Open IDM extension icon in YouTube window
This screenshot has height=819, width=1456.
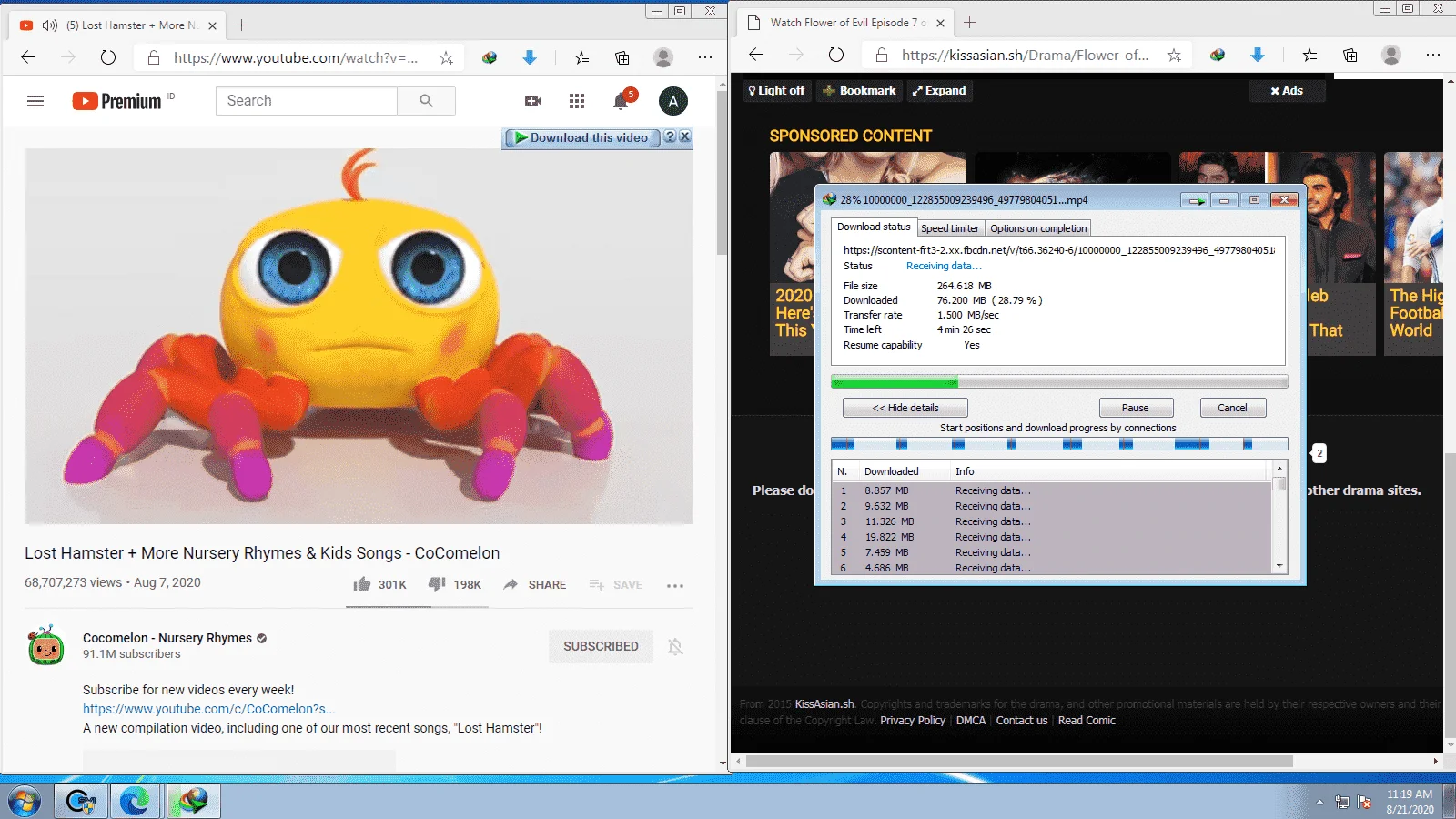[490, 57]
